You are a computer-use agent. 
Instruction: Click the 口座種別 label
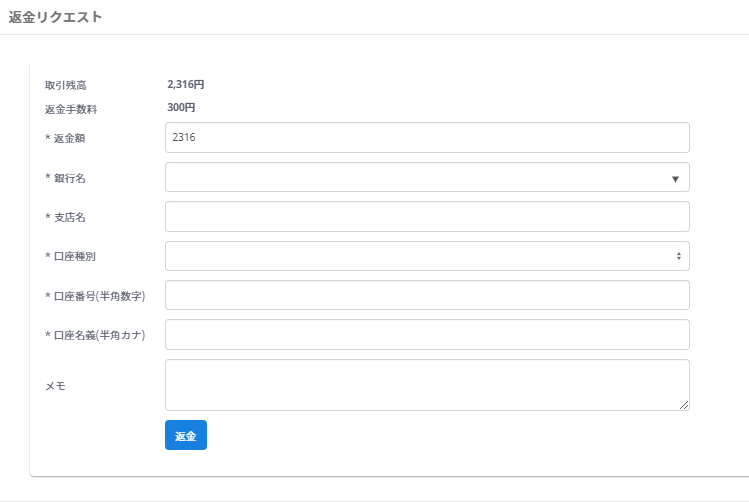pos(70,256)
